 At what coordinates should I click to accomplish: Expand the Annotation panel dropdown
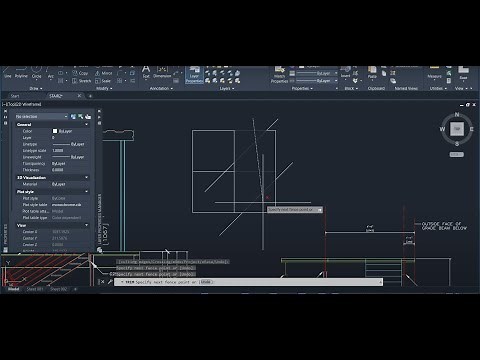[x=161, y=89]
